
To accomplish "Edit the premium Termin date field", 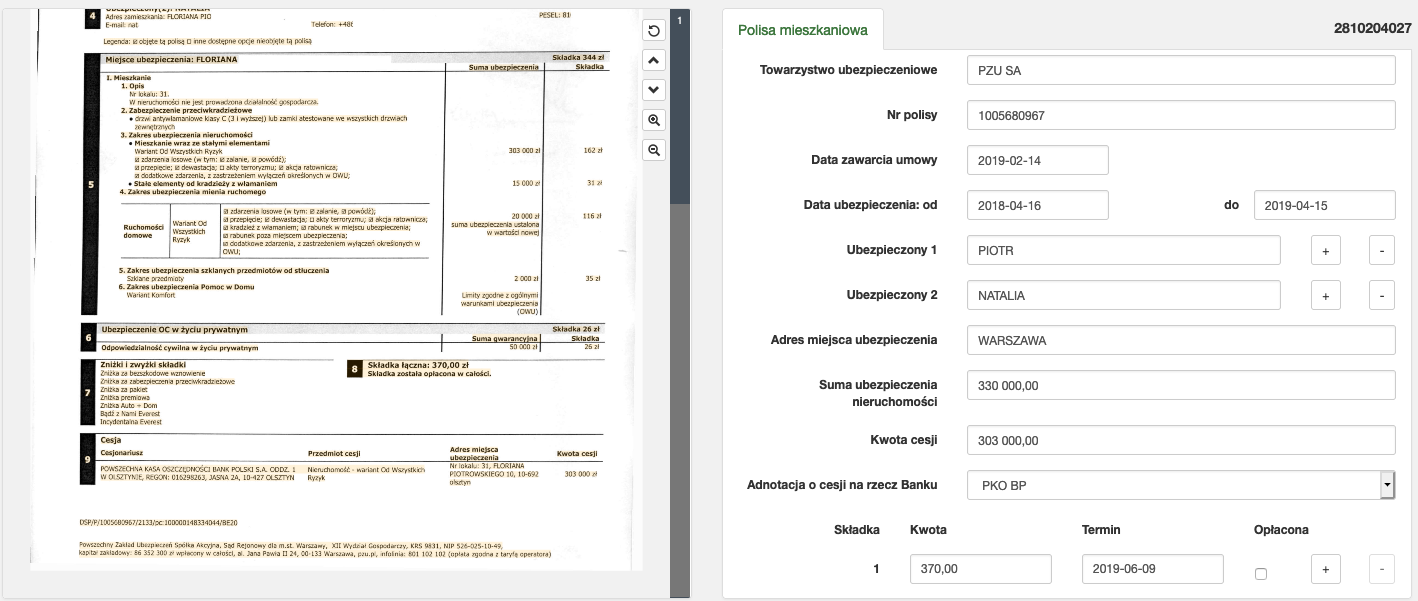I will [1153, 569].
